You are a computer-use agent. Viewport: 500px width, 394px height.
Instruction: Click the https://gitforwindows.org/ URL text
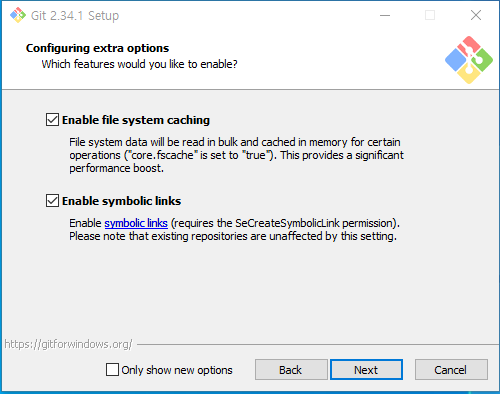click(68, 344)
